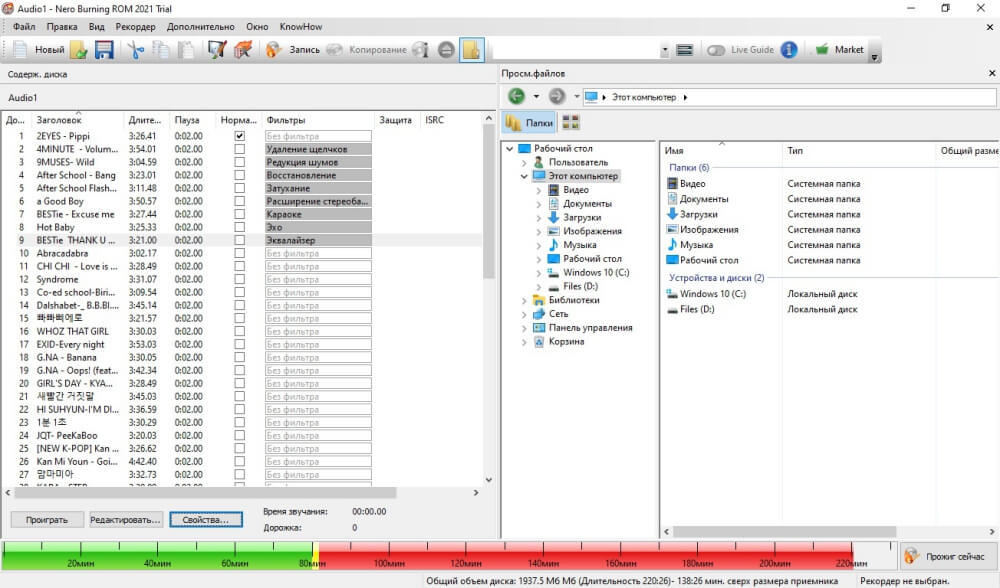The height and width of the screenshot is (588, 1000).
Task: Click the recorder selection drive icon
Action: [684, 50]
